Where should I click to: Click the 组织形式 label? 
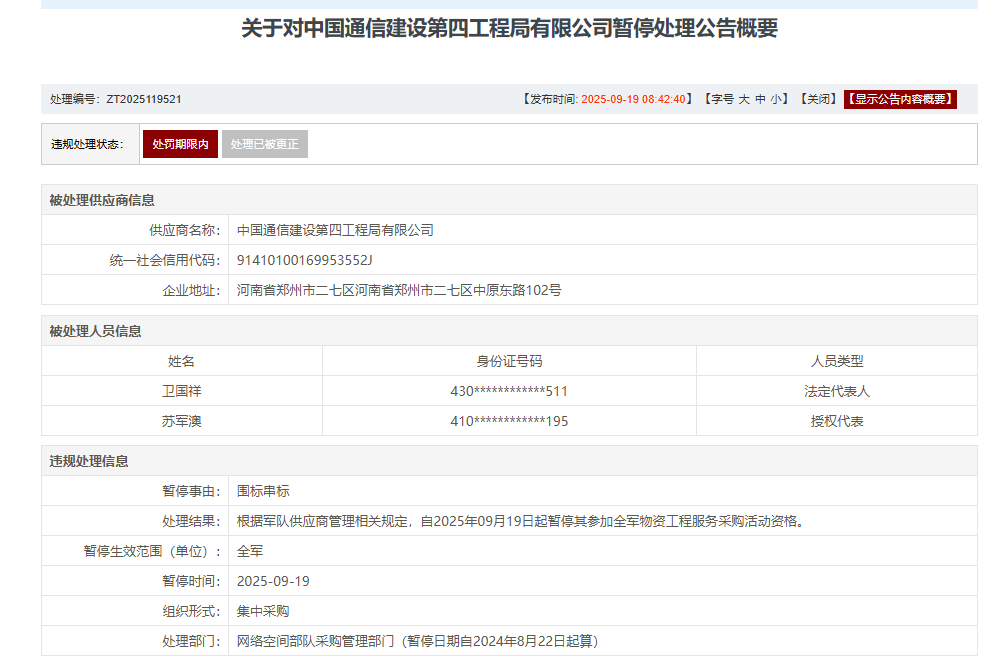[x=191, y=611]
